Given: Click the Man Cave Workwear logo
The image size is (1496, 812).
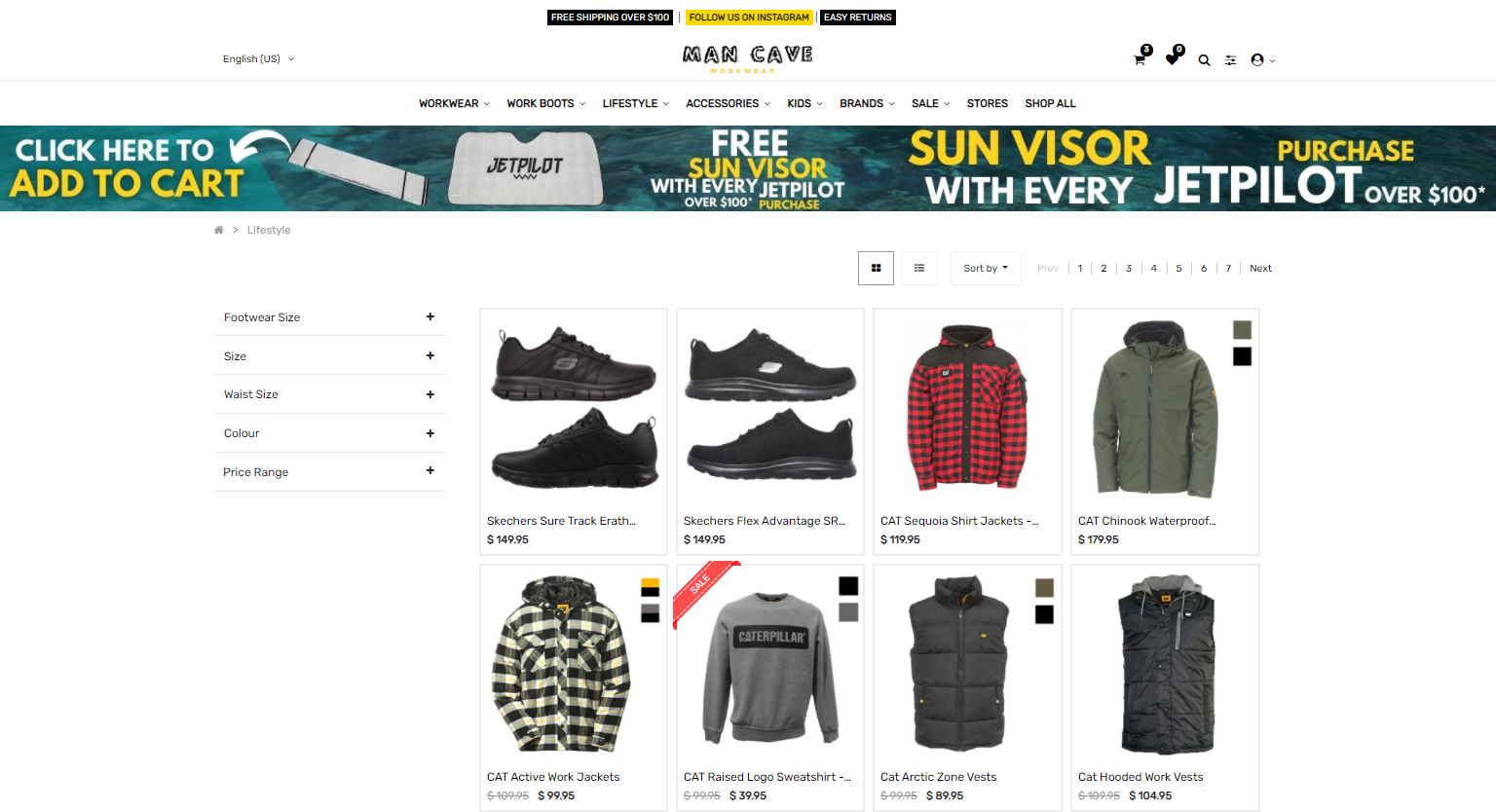Looking at the screenshot, I should [x=747, y=58].
